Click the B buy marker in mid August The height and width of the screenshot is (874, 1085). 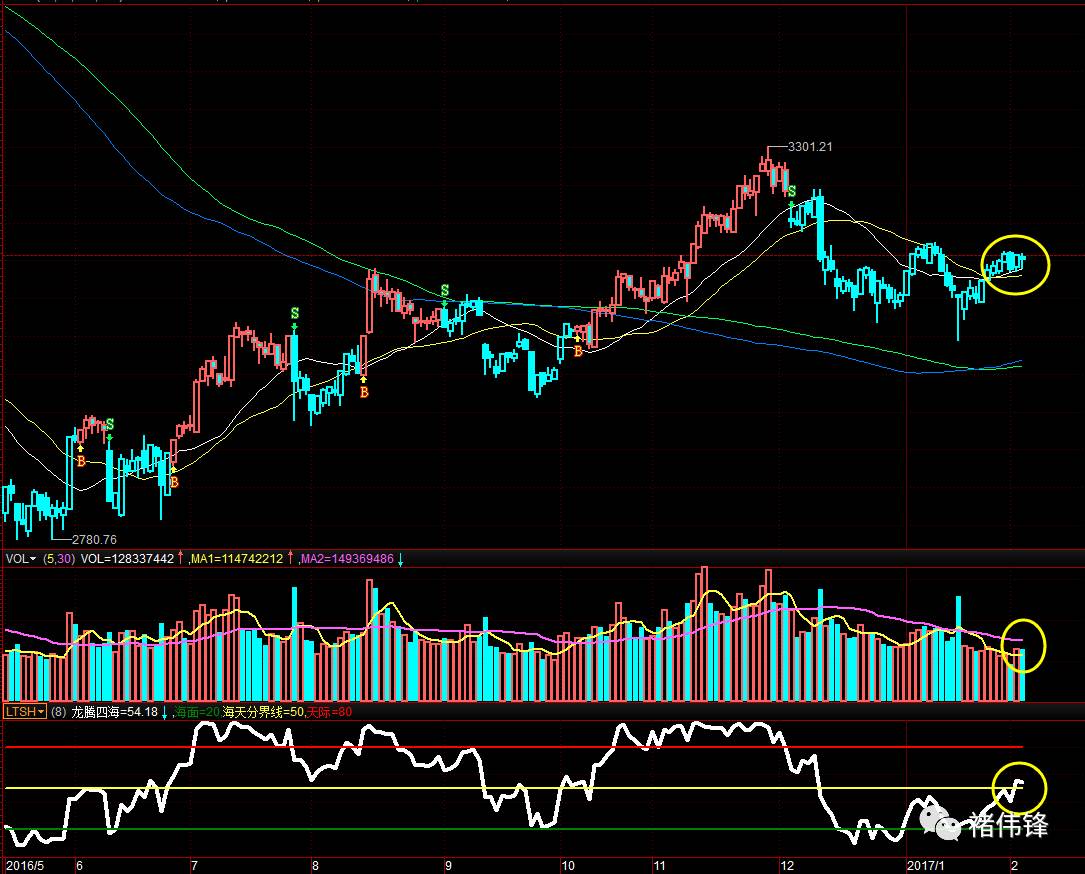[364, 392]
